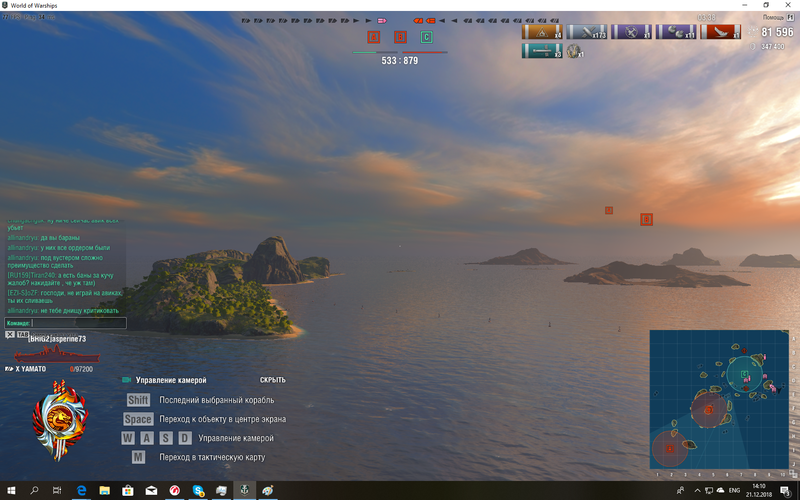Click the teal torpedo ribbon with x3 count
The height and width of the screenshot is (500, 800).
click(x=543, y=51)
